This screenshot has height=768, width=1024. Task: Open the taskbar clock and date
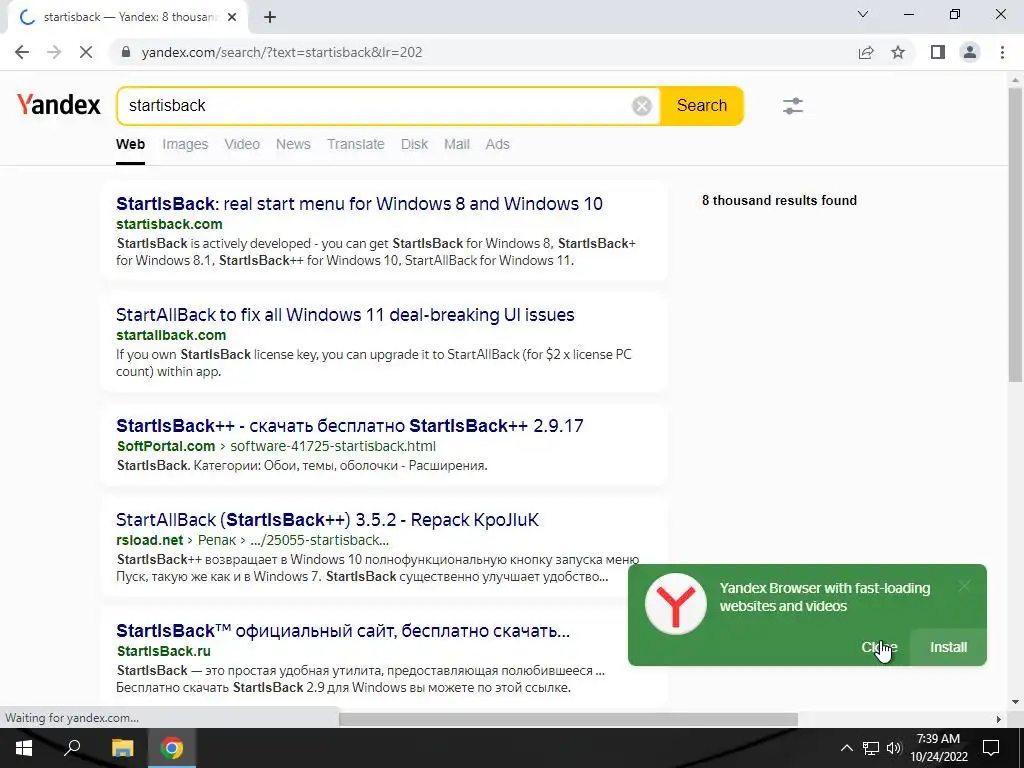938,748
